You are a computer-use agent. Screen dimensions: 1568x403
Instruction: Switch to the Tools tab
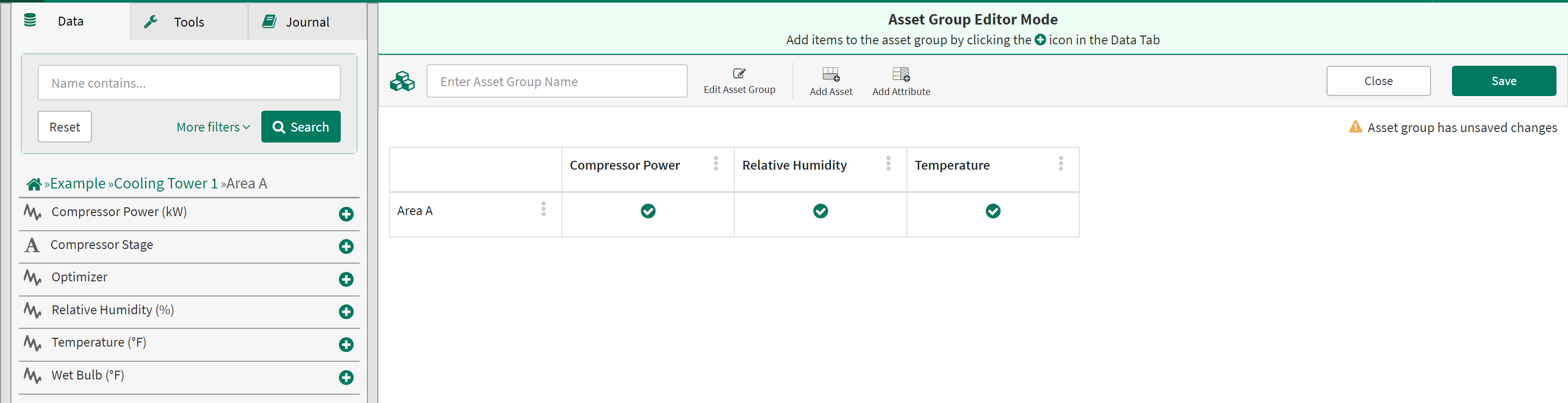188,22
